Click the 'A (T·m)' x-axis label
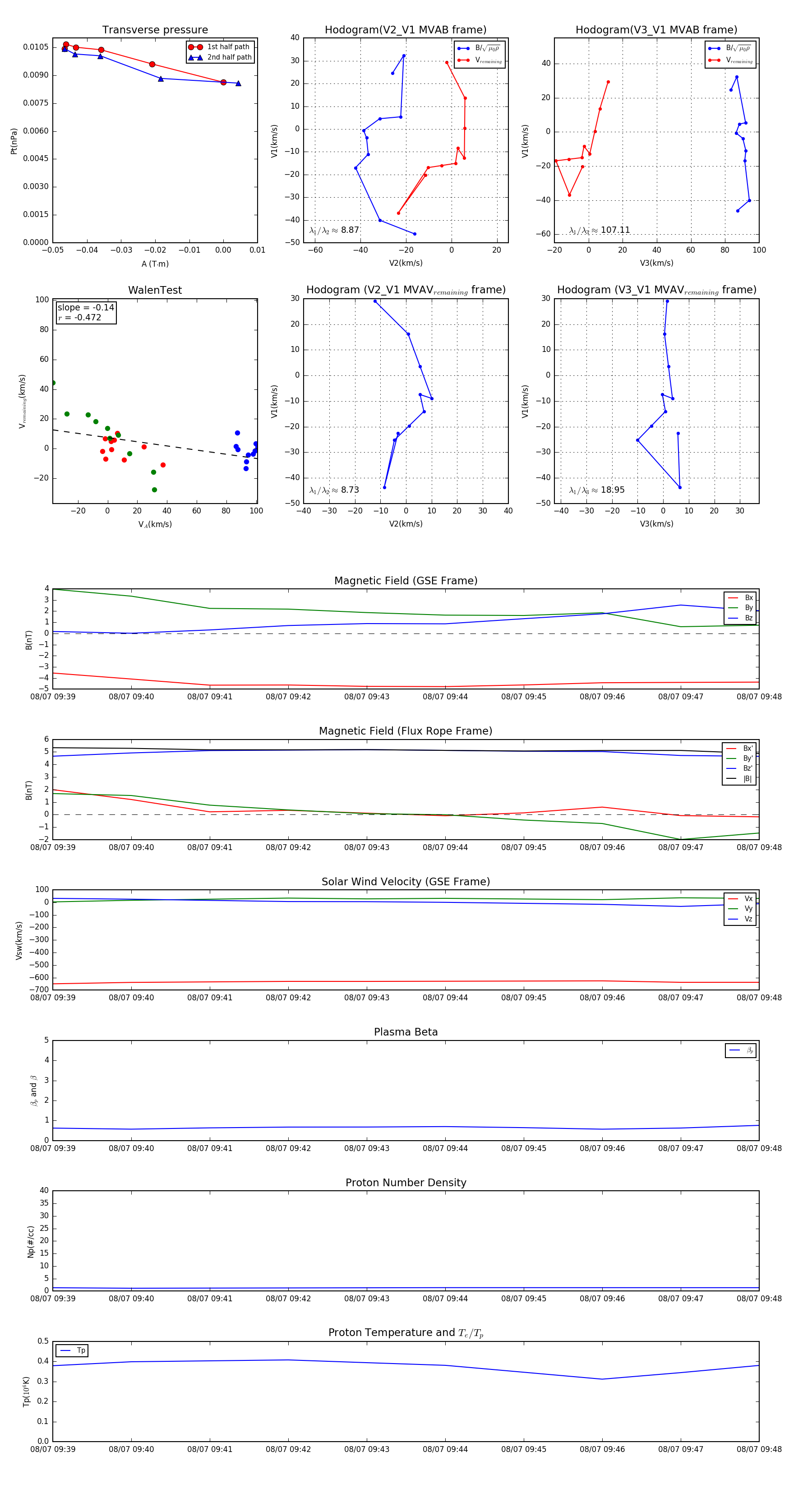 [155, 264]
